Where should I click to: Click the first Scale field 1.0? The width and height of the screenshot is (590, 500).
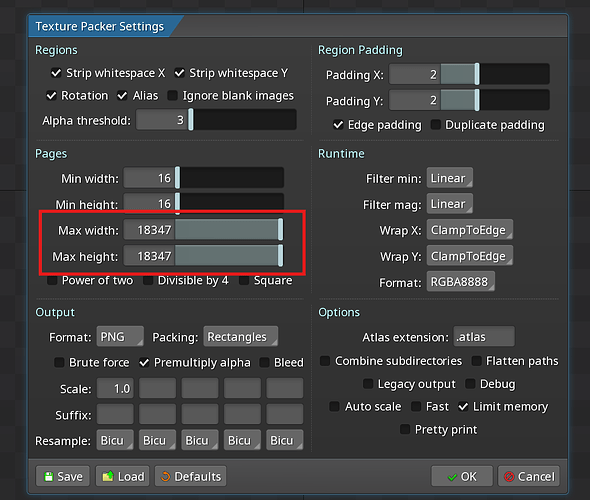click(x=115, y=388)
